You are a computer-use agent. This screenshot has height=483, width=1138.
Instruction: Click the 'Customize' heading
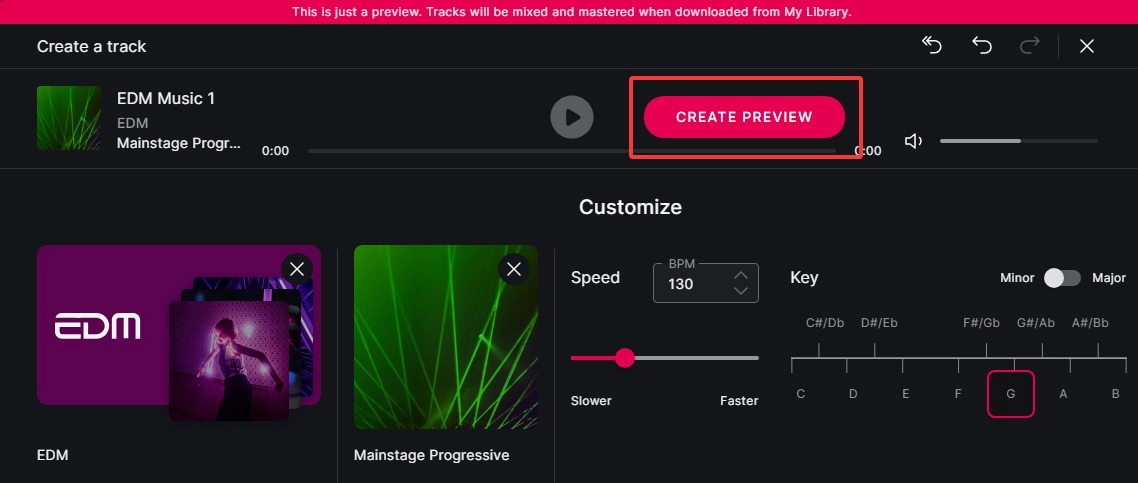(x=630, y=207)
